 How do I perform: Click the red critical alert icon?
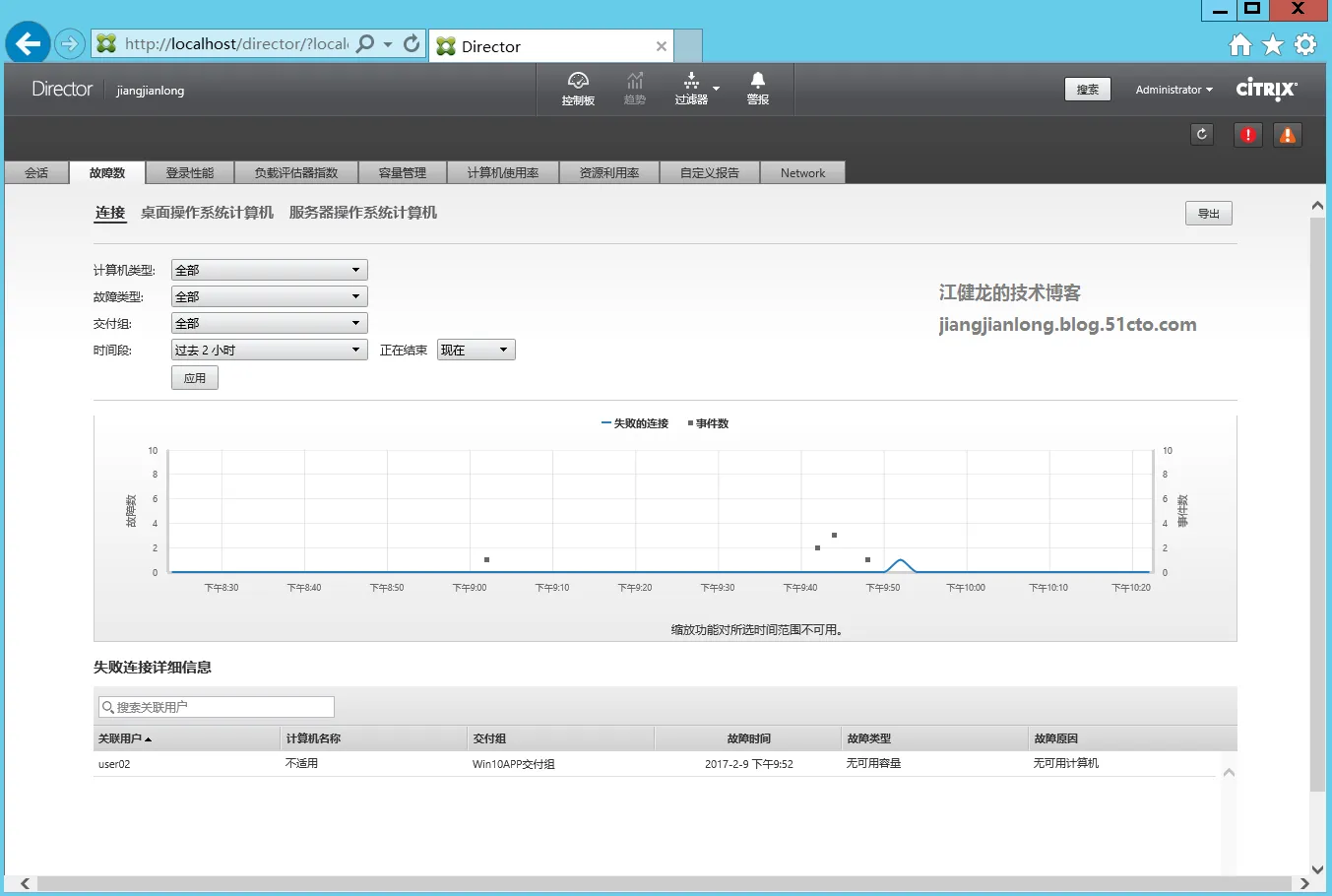point(1248,135)
